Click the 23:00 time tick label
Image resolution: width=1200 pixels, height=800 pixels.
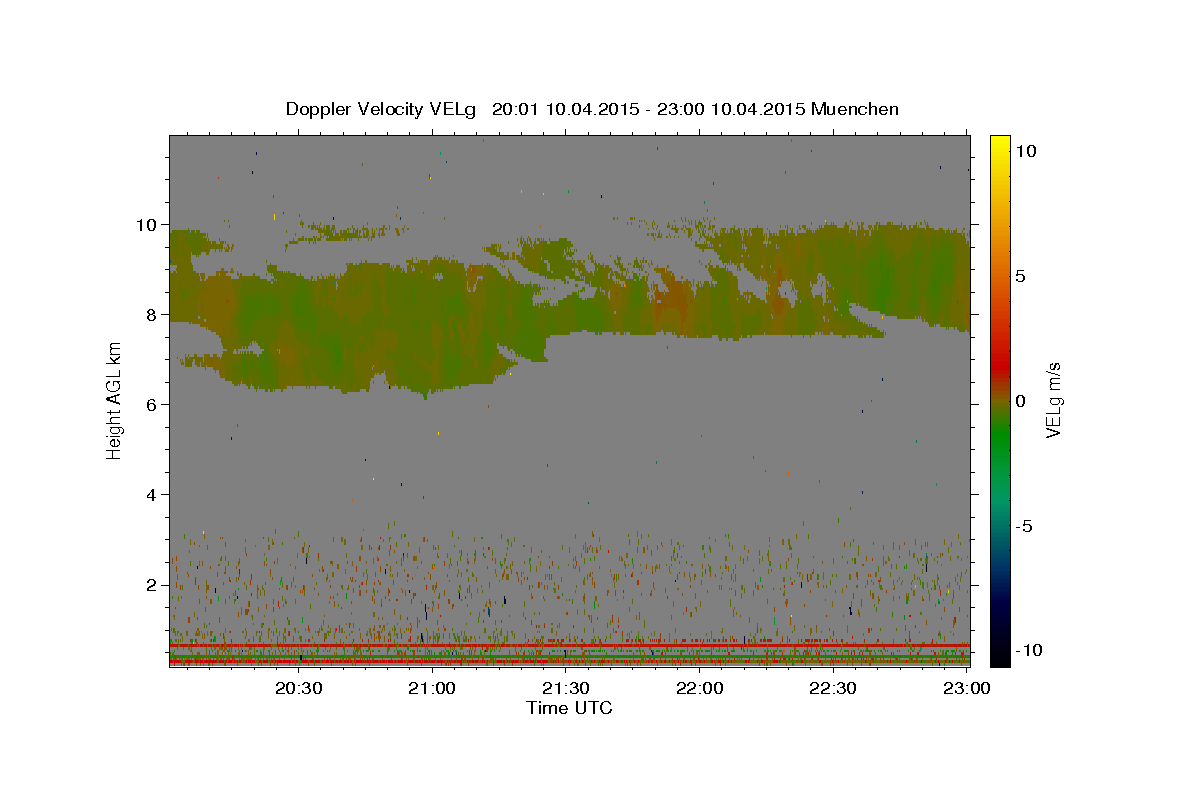[966, 689]
